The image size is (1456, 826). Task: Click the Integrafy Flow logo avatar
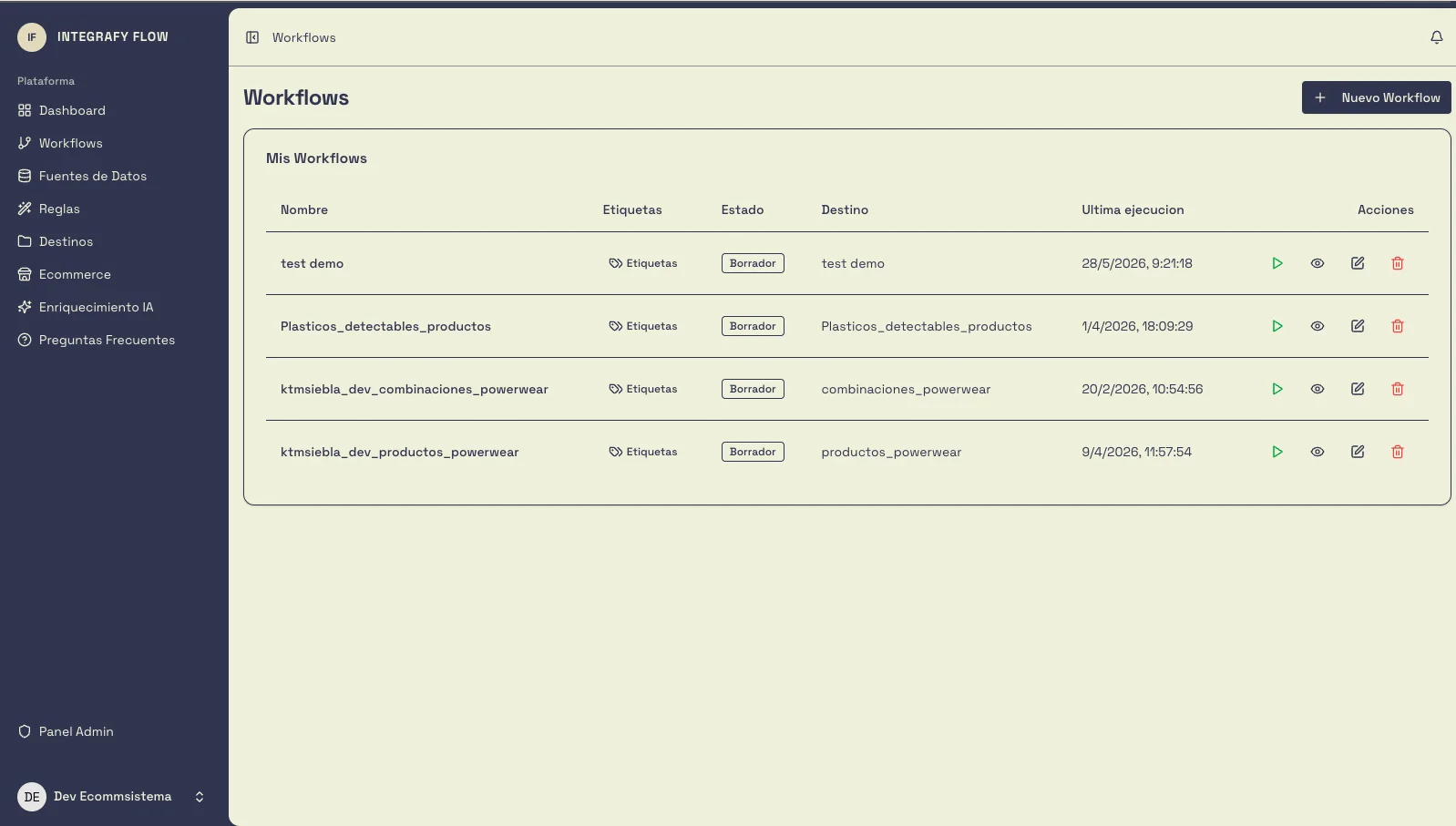[32, 37]
